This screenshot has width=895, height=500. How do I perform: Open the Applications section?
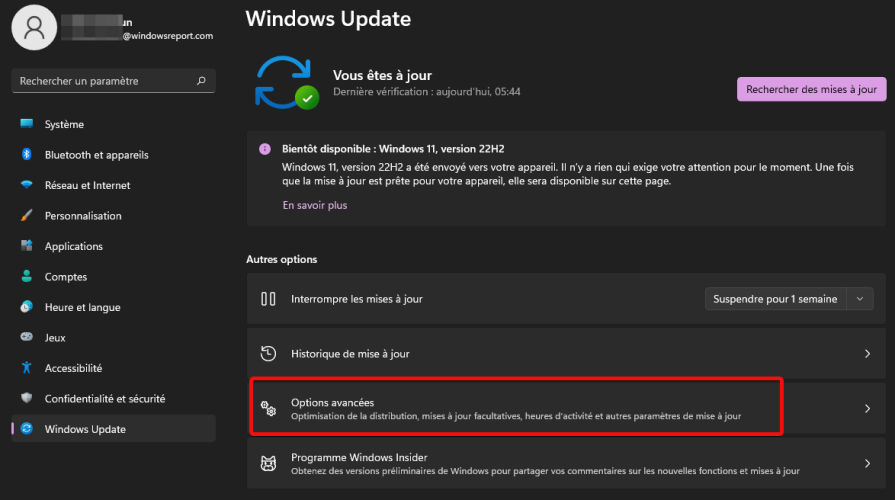(113, 245)
